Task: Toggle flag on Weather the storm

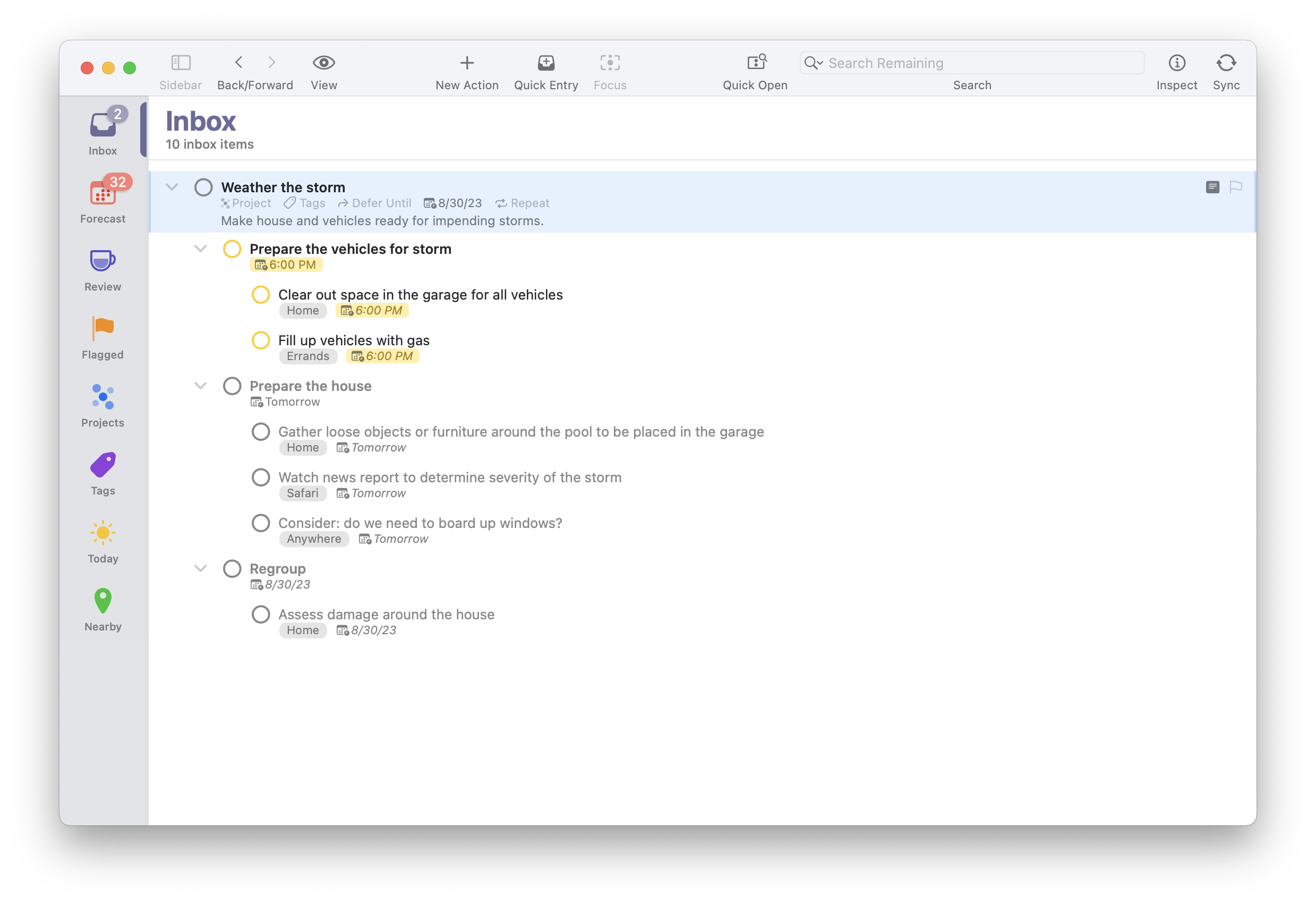Action: (1236, 187)
